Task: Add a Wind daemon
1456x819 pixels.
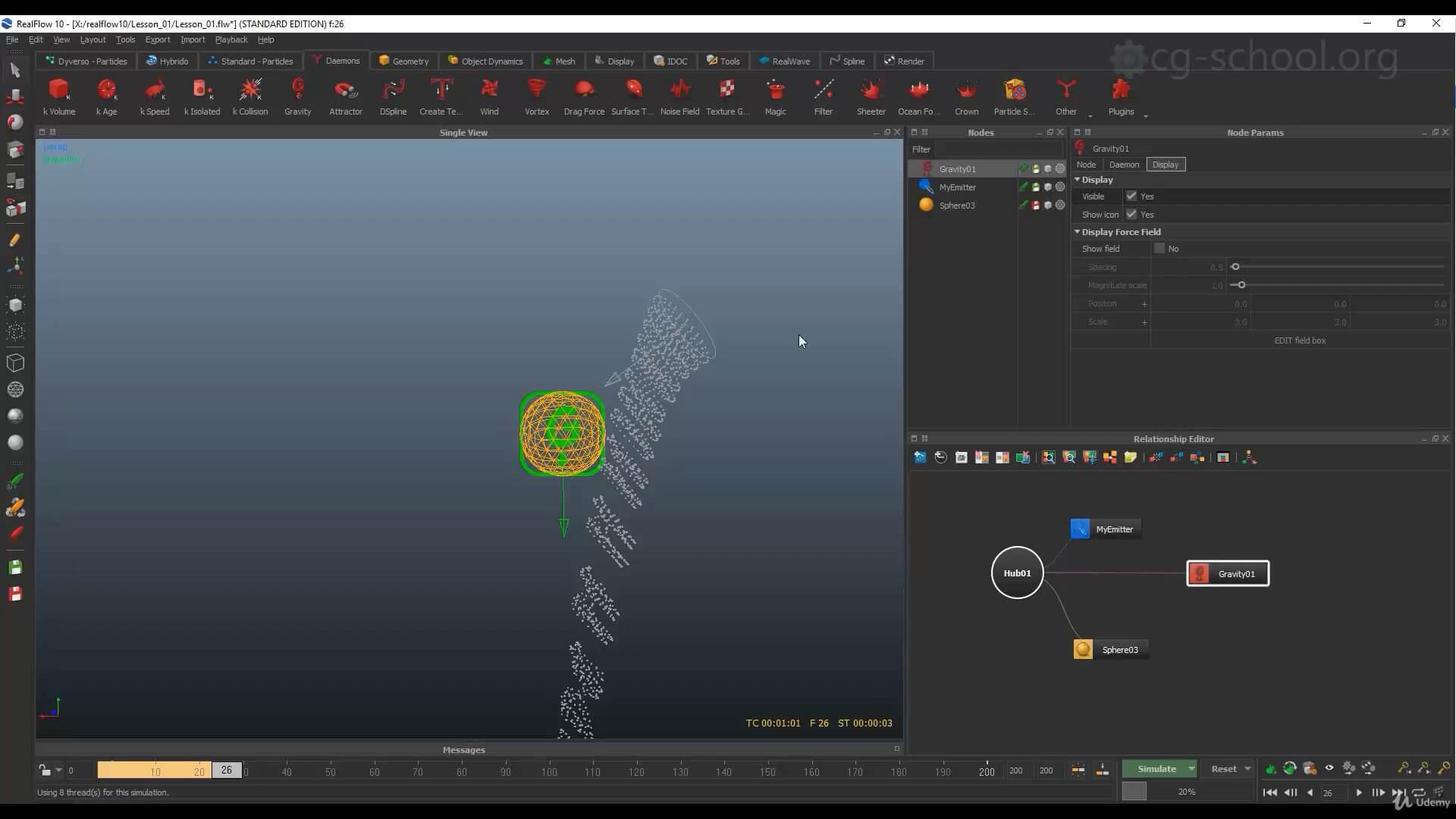Action: point(489,96)
